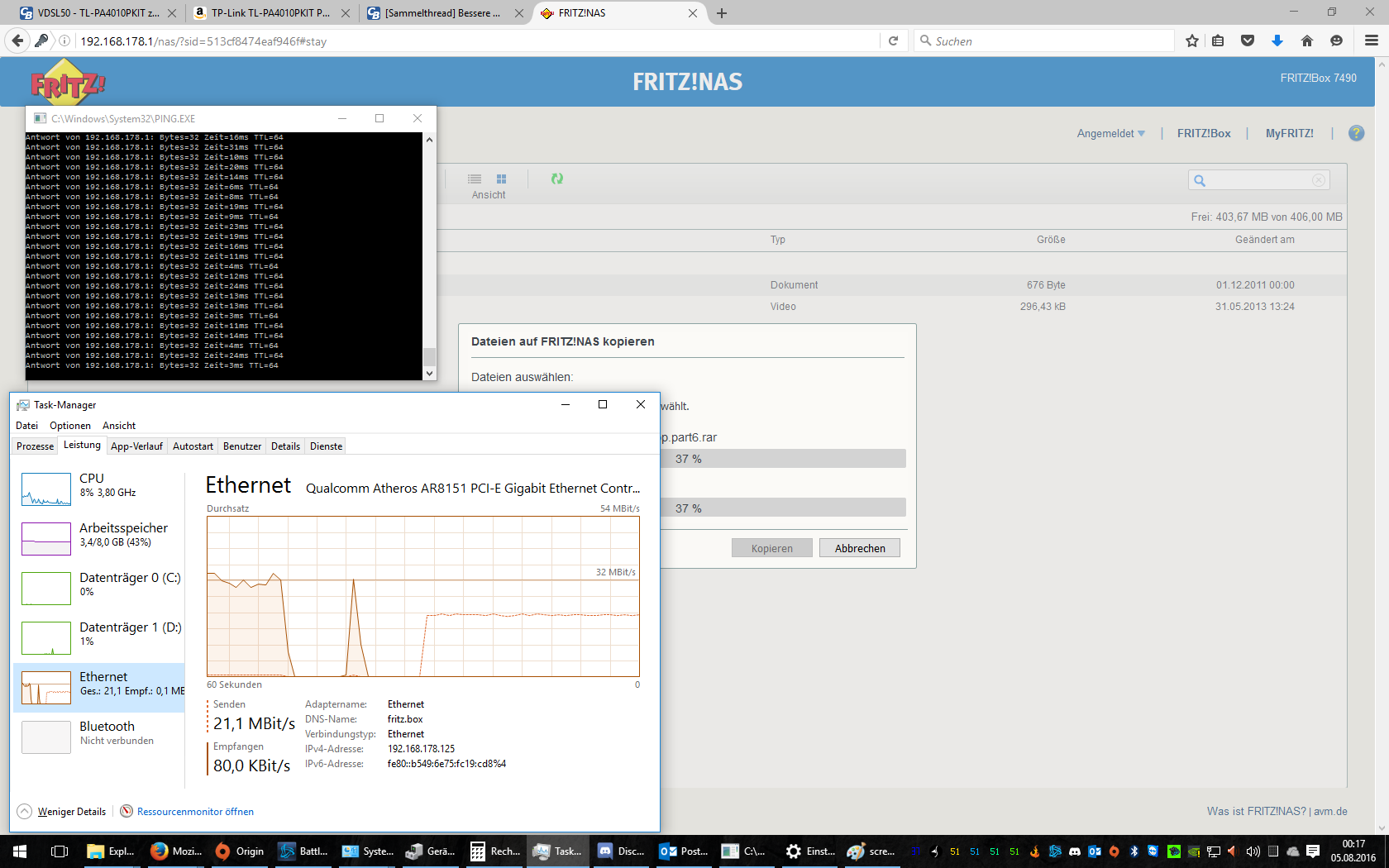
Task: Go back in Firefox
Action: tap(17, 41)
